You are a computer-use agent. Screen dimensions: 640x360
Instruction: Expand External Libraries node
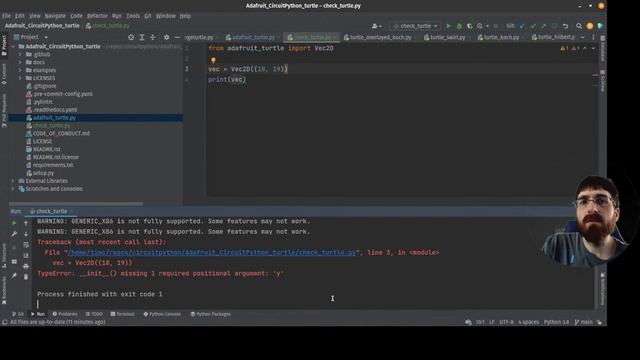pos(13,181)
